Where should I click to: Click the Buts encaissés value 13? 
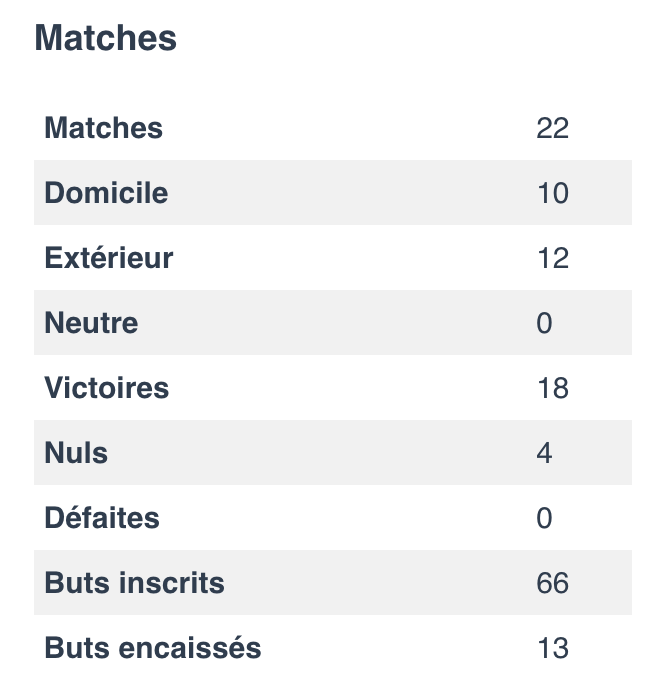tap(552, 648)
